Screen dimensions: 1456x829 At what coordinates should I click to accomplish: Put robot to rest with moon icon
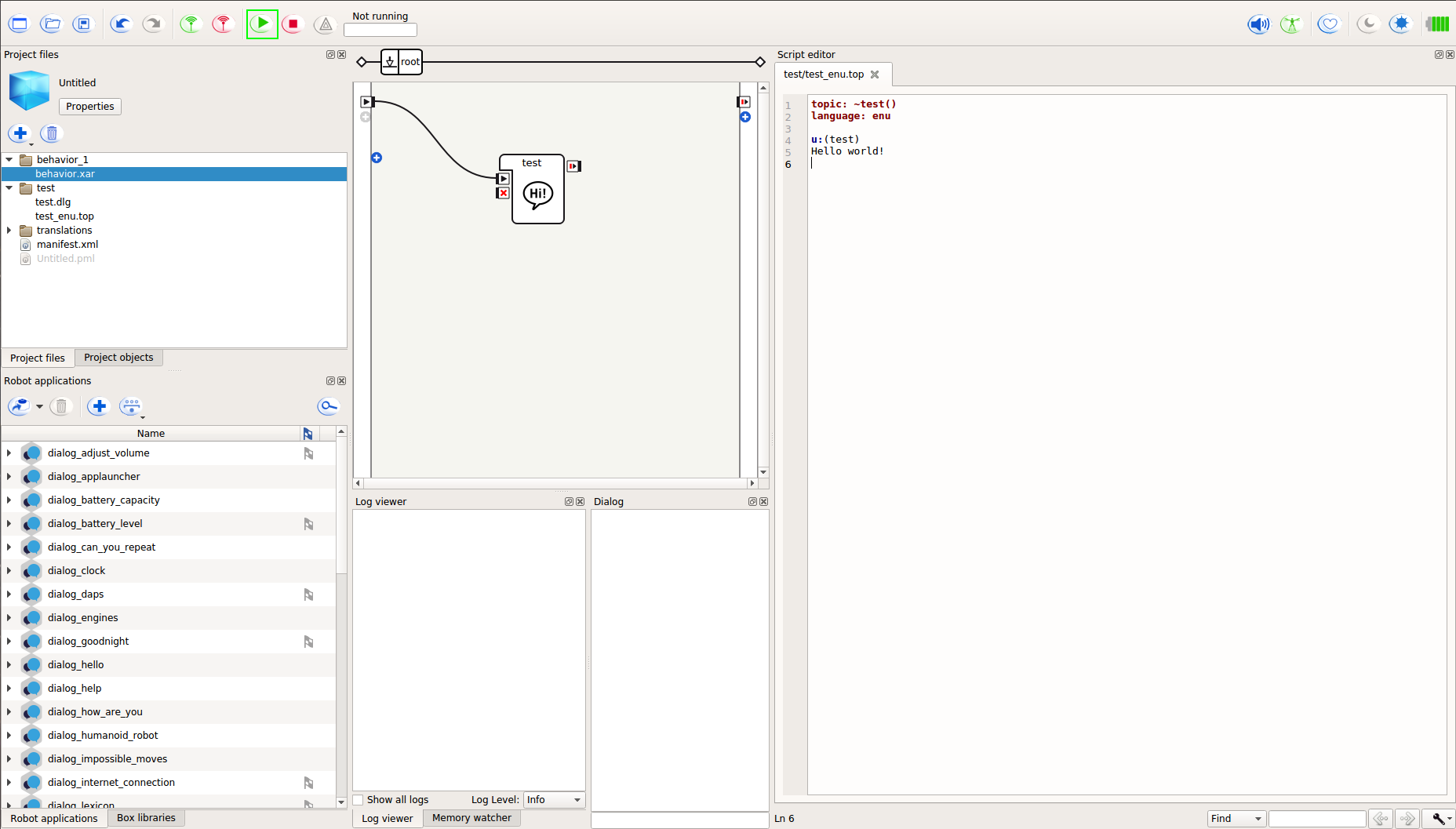[x=1368, y=24]
